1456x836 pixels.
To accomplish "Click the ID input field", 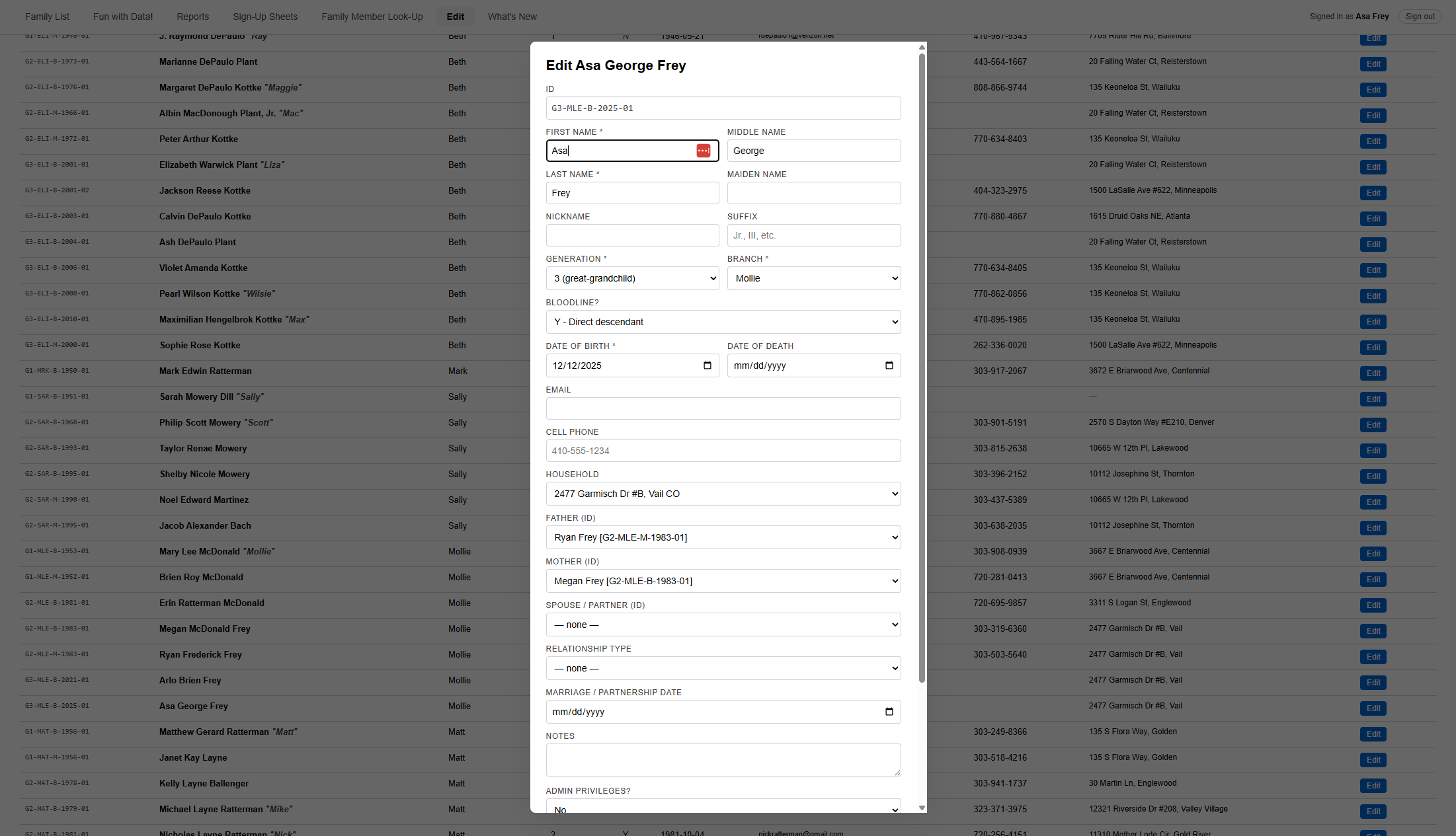I will [723, 108].
